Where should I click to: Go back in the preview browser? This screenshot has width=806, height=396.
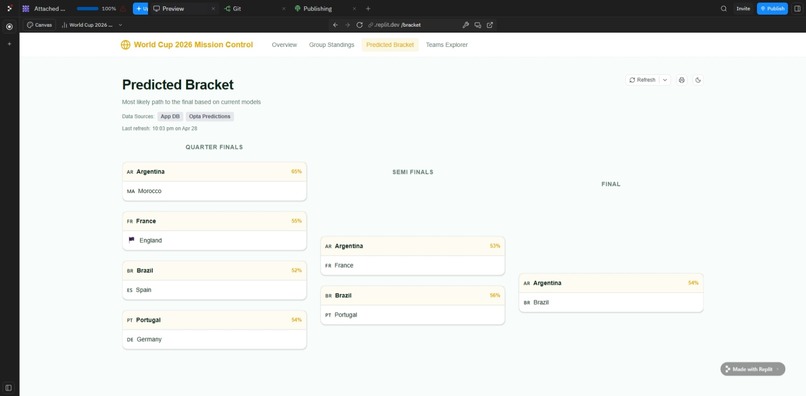click(335, 25)
